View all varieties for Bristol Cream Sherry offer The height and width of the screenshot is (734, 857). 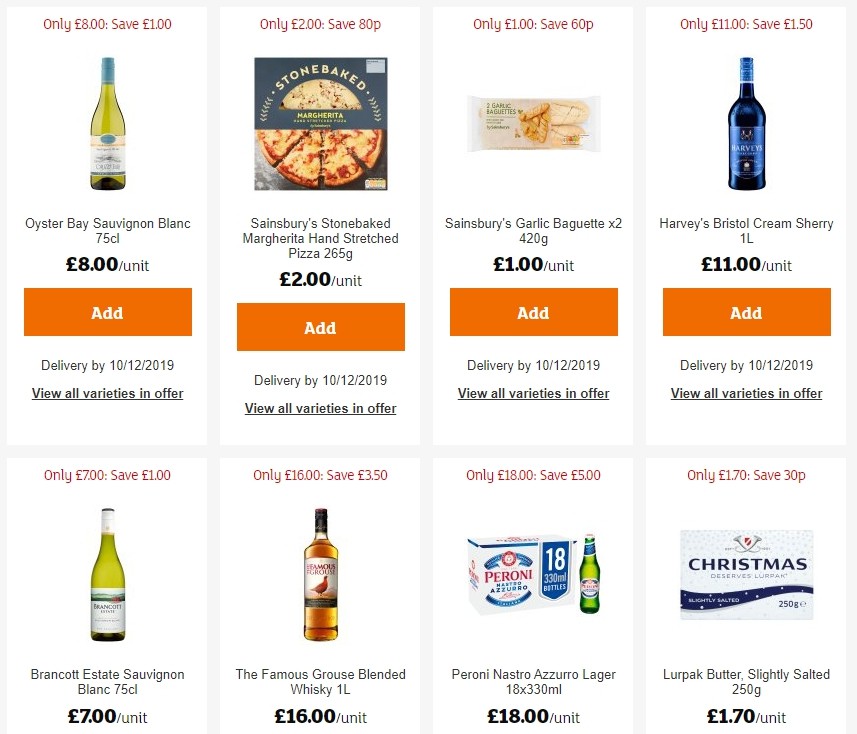point(746,393)
